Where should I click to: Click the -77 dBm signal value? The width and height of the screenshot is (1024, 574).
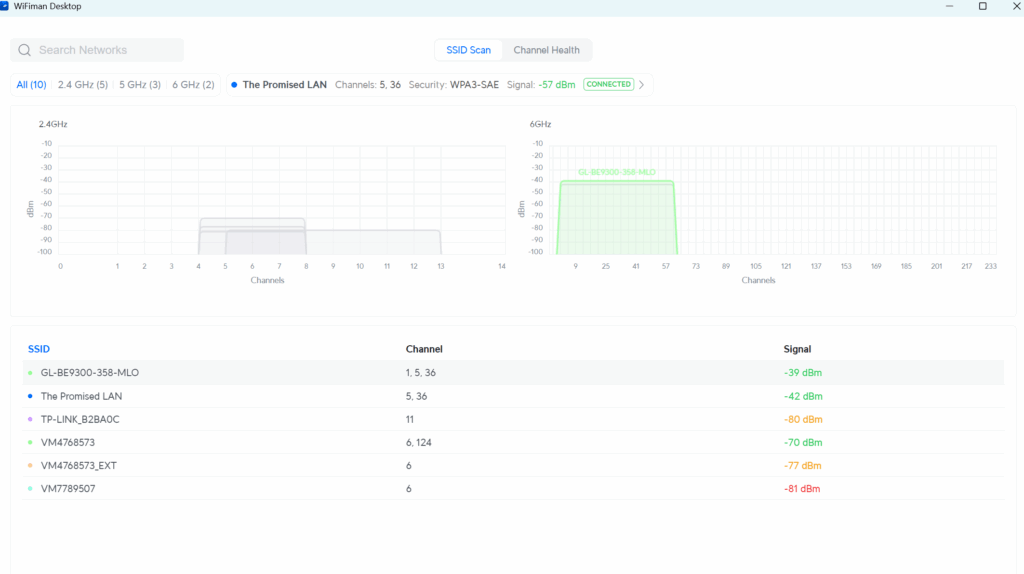(x=803, y=466)
